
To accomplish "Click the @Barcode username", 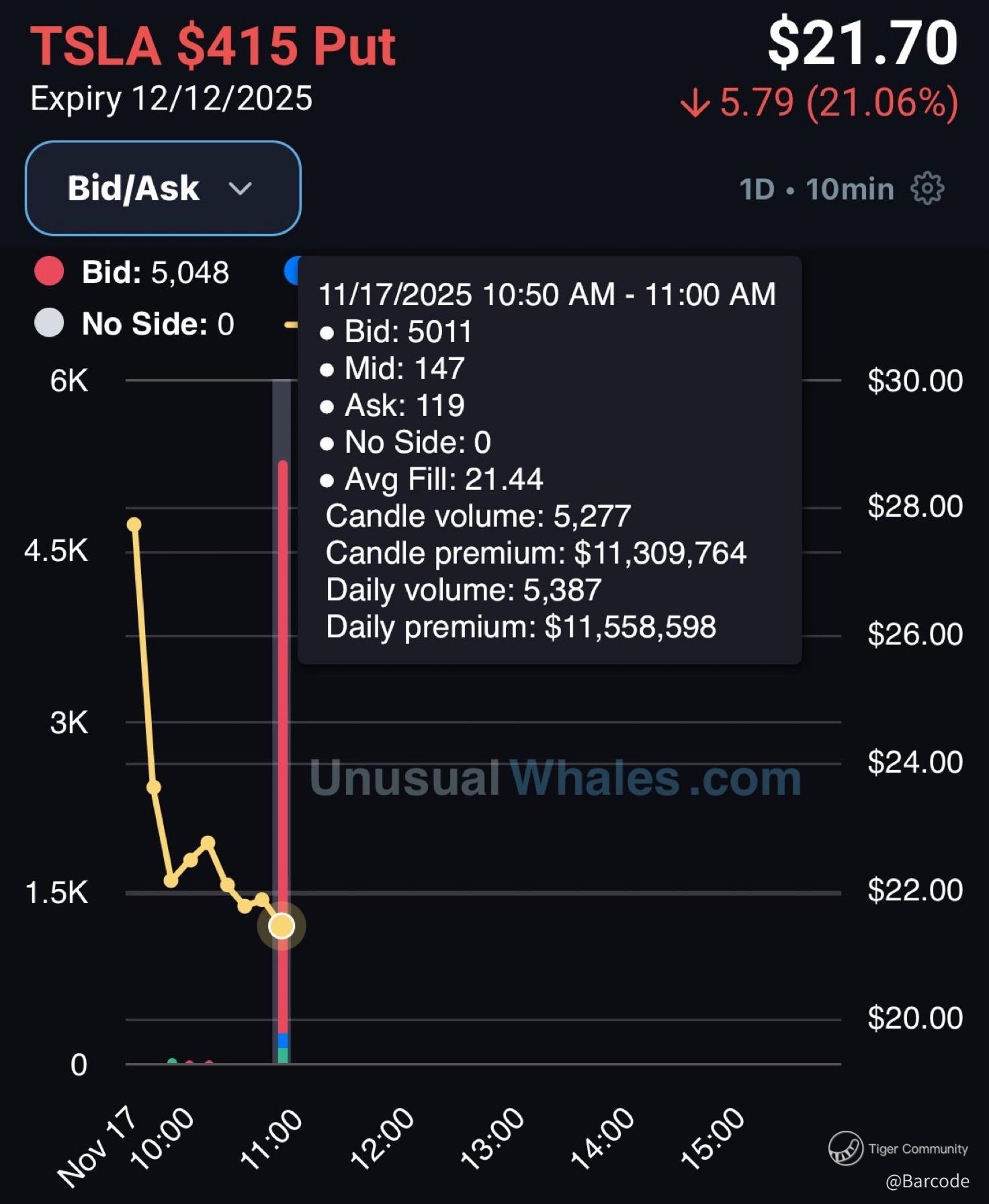I will click(x=927, y=1181).
